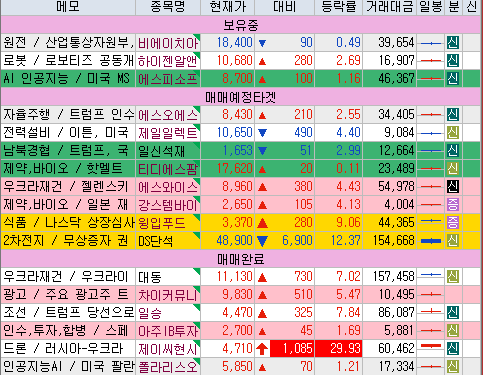Screen dimensions: 483x375
Task: Select stock name 티디에스팜
Action: coord(168,169)
